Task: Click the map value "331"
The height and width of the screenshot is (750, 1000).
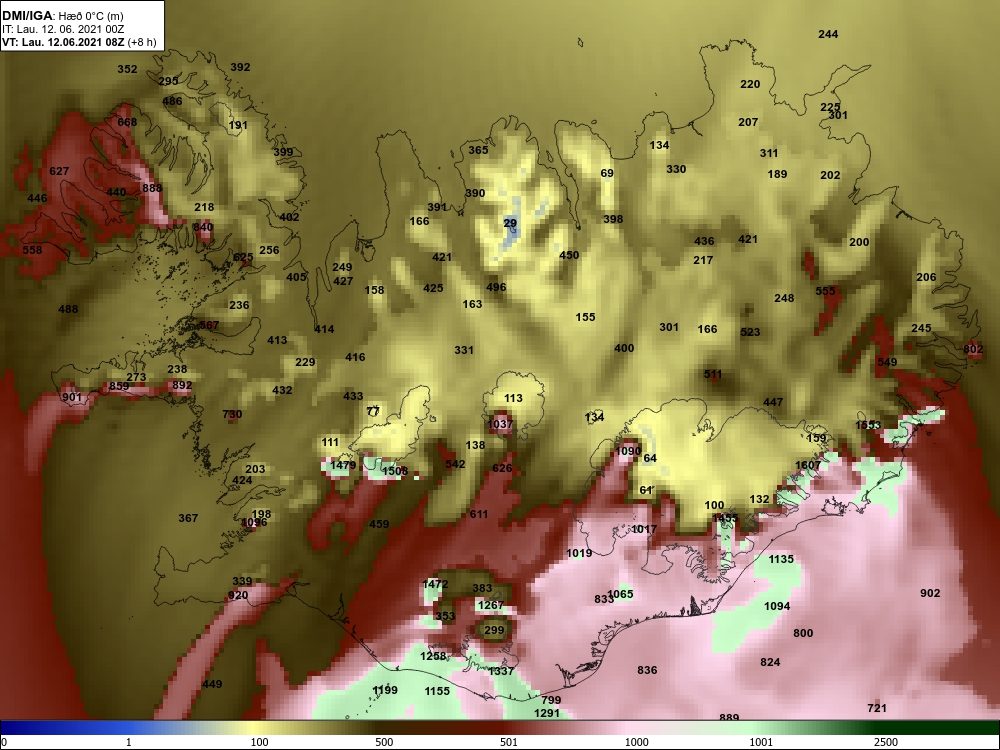Action: pos(464,350)
